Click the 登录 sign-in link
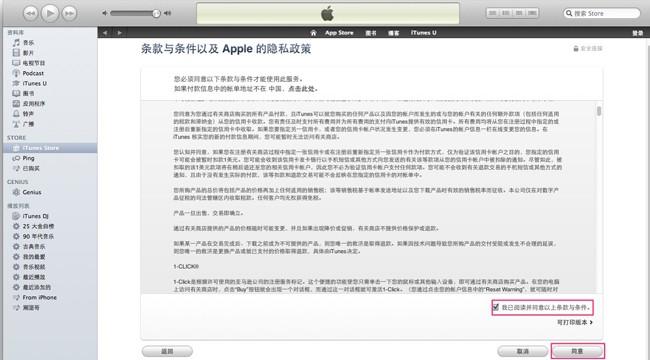The image size is (650, 360). coord(638,33)
